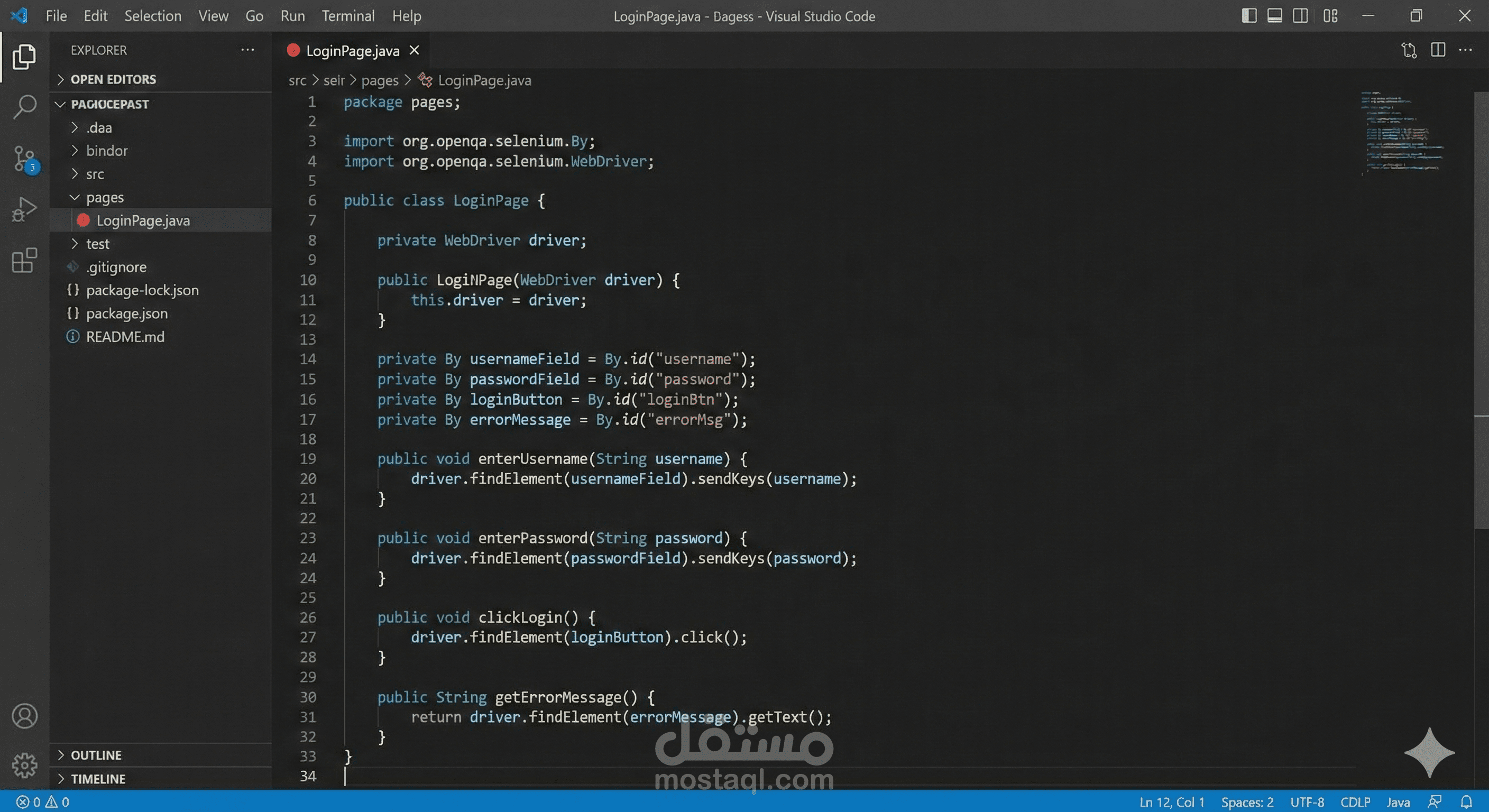Viewport: 1489px width, 812px height.
Task: Toggle the bottom panel layout button
Action: click(x=1274, y=16)
